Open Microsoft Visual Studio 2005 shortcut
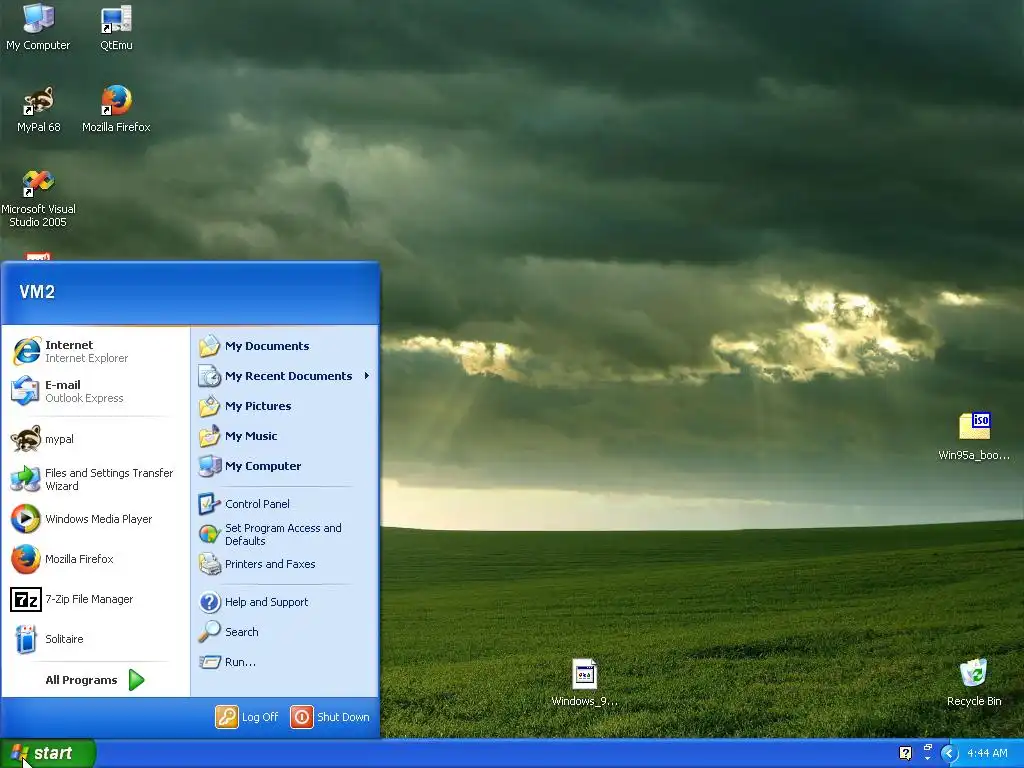Screen dimensions: 1024x768 [x=38, y=199]
